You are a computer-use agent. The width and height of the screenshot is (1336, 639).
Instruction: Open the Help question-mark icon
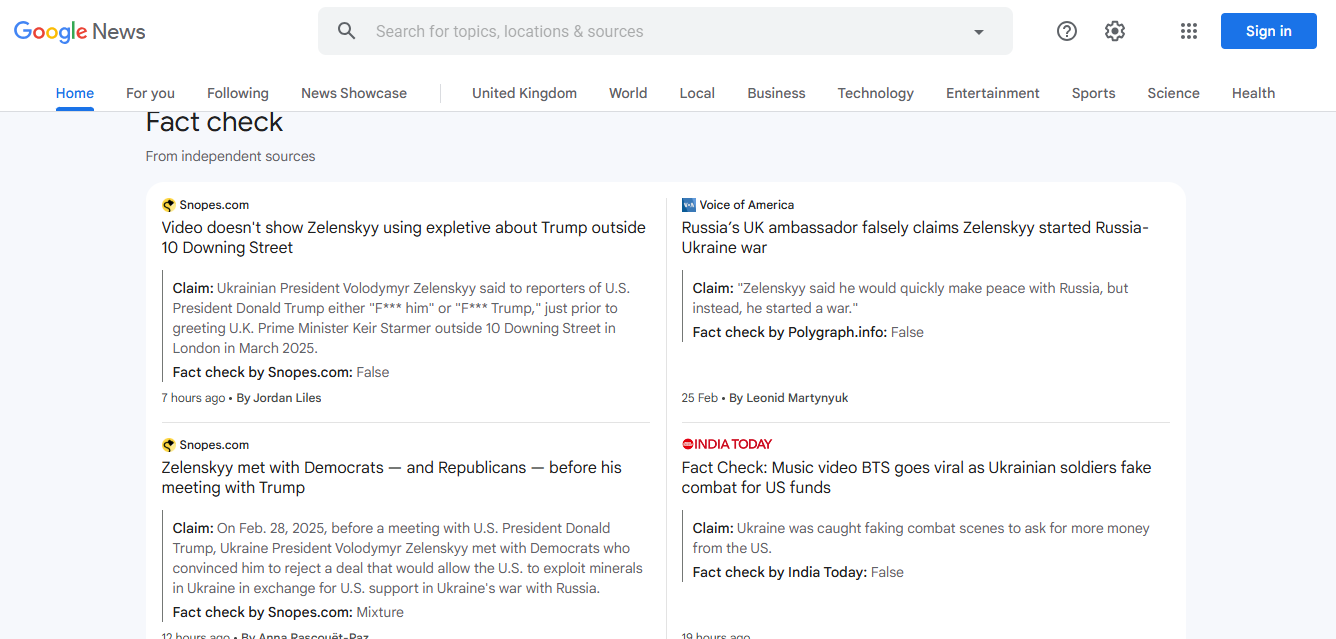pos(1067,31)
